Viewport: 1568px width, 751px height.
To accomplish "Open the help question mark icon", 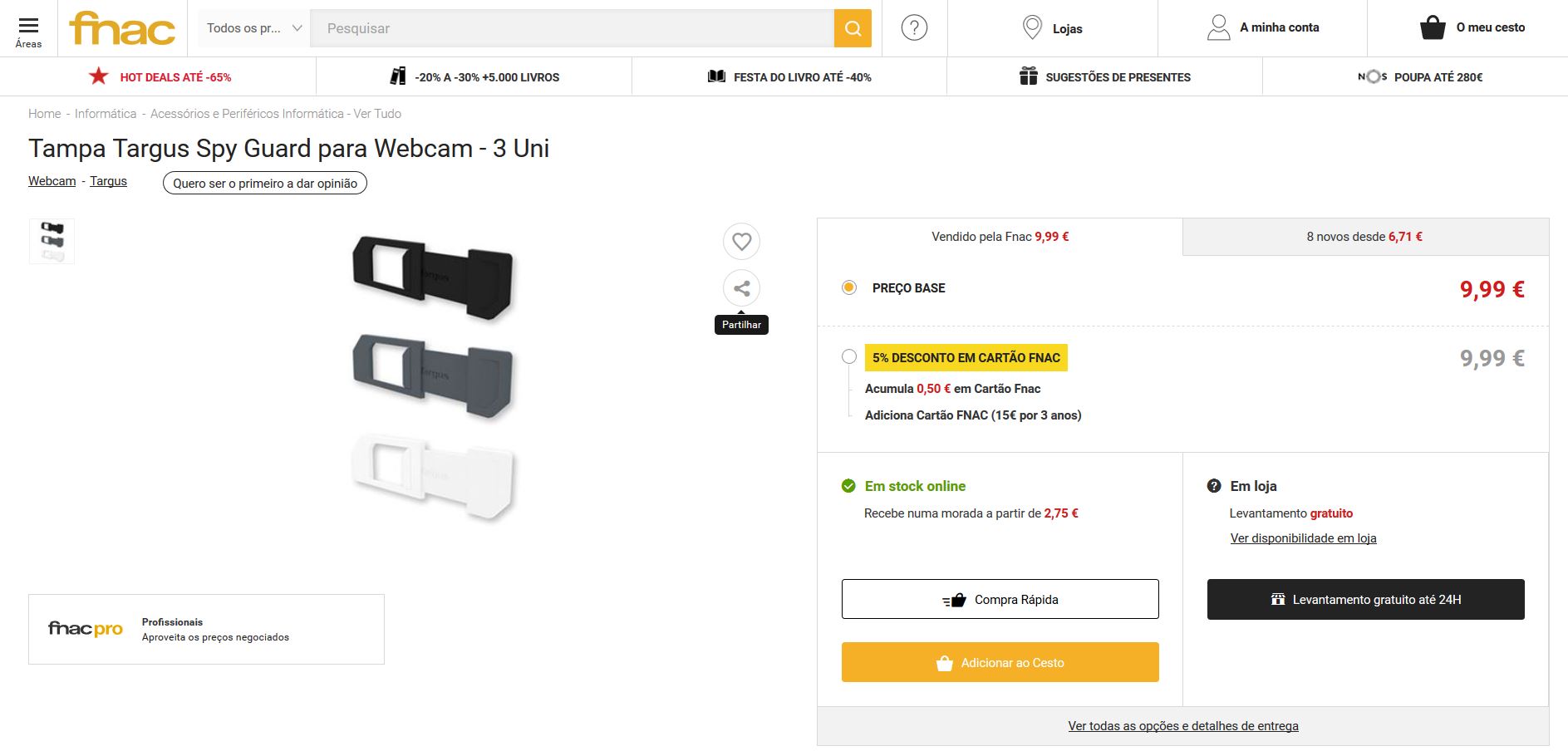I will pyautogui.click(x=914, y=28).
